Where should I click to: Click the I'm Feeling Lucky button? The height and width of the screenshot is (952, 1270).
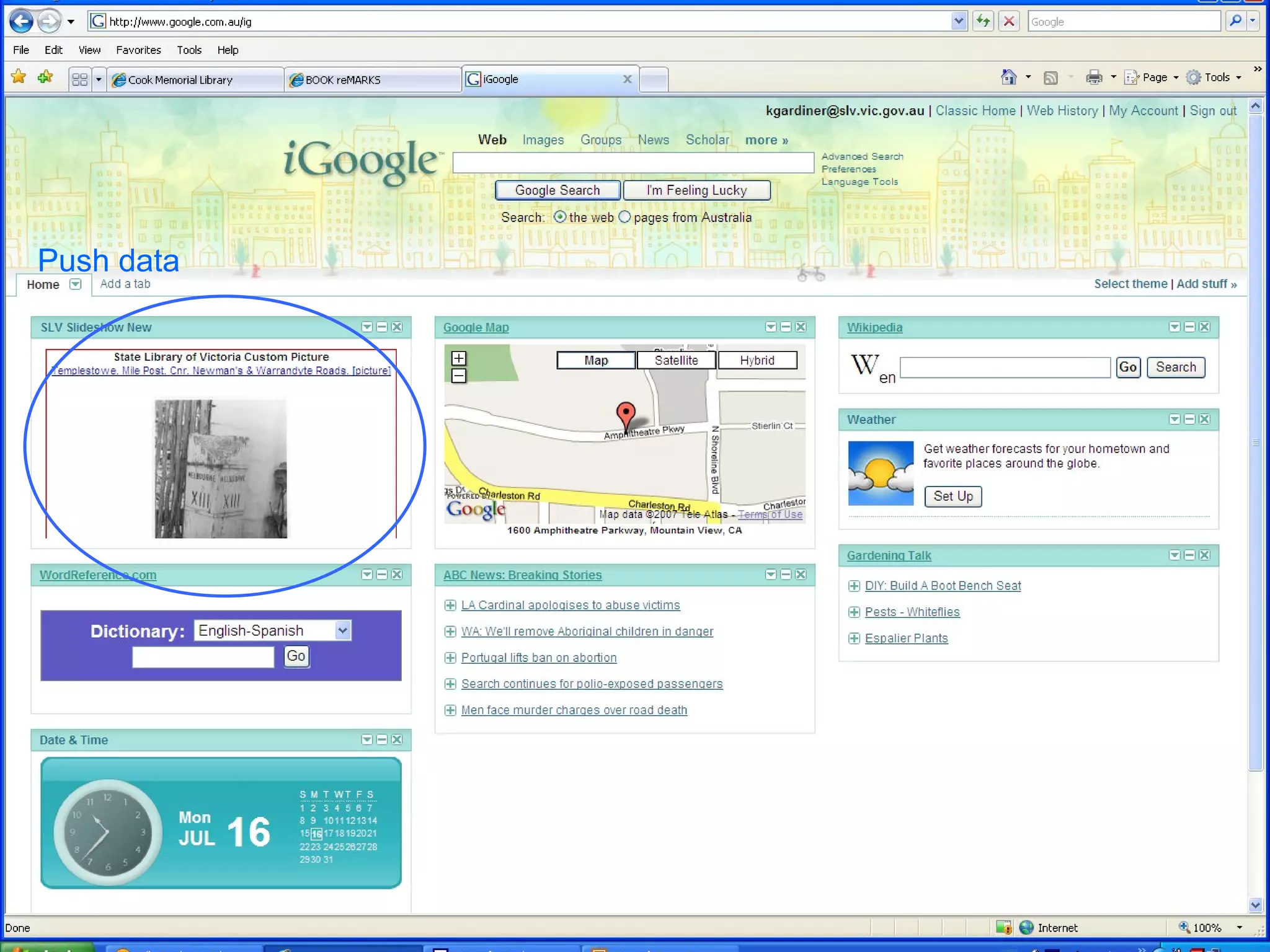[696, 190]
